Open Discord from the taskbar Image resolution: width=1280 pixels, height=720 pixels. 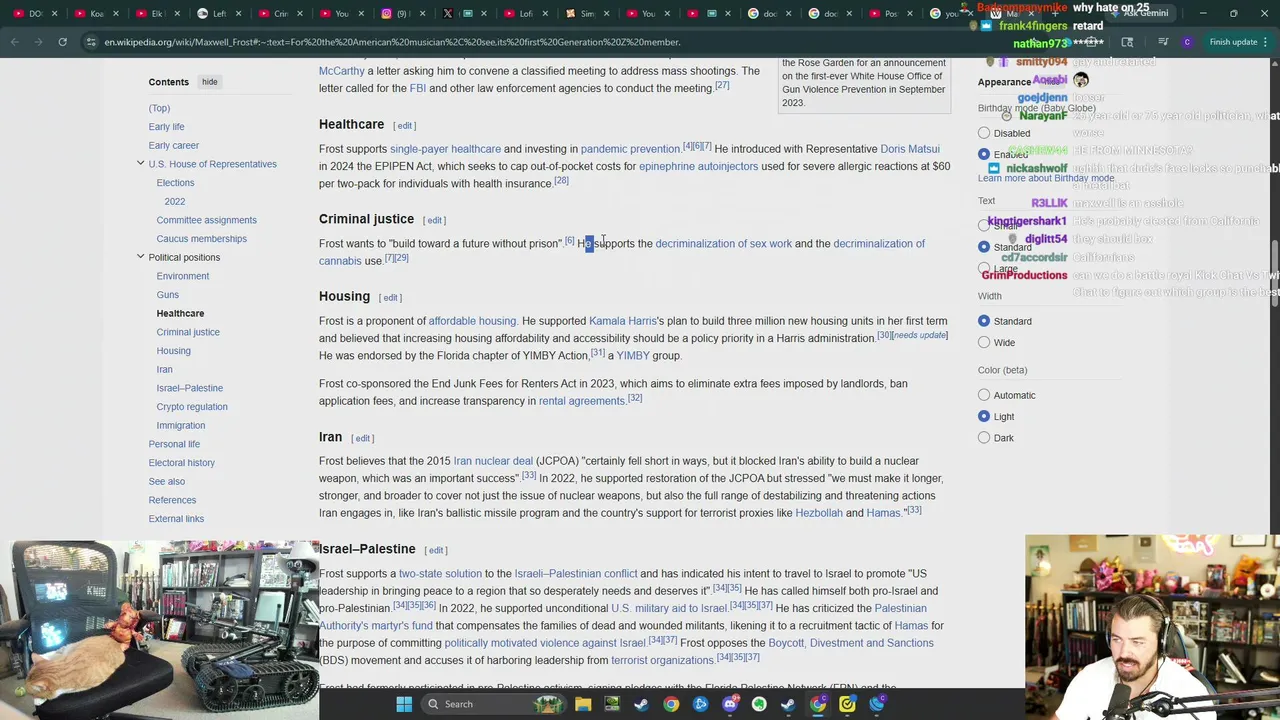coord(730,704)
